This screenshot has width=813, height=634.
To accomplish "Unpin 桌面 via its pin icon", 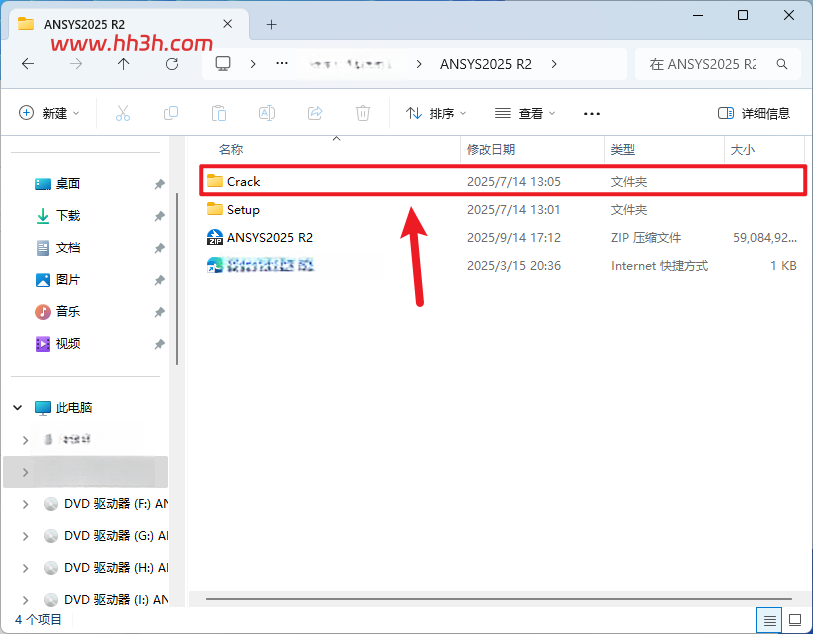I will point(160,184).
